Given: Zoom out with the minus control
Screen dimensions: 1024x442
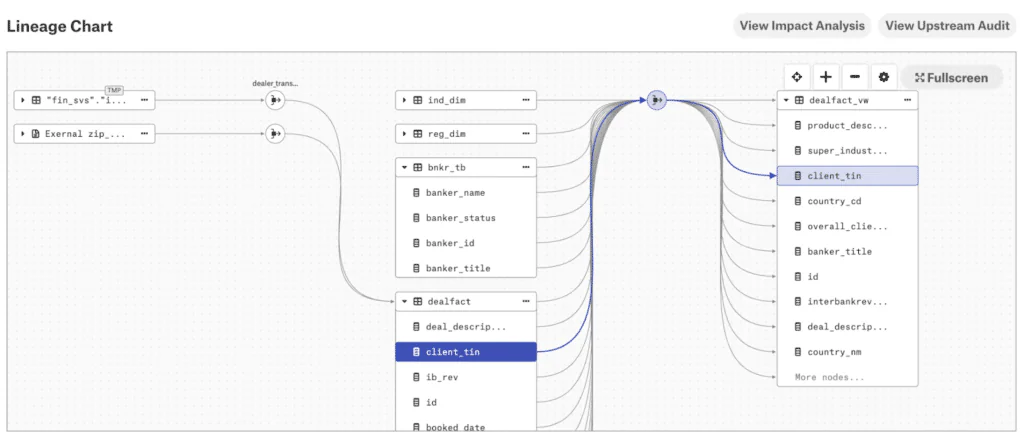Looking at the screenshot, I should (x=855, y=77).
